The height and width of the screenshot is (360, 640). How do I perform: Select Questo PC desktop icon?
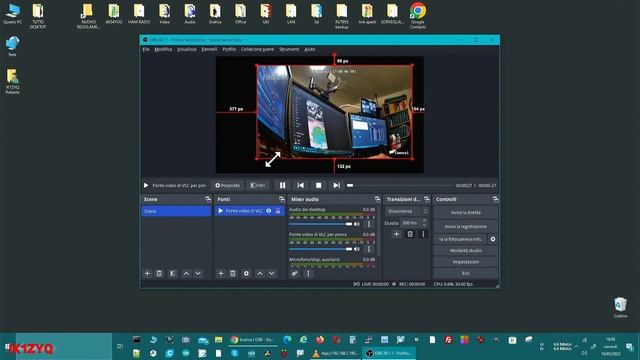(x=13, y=14)
